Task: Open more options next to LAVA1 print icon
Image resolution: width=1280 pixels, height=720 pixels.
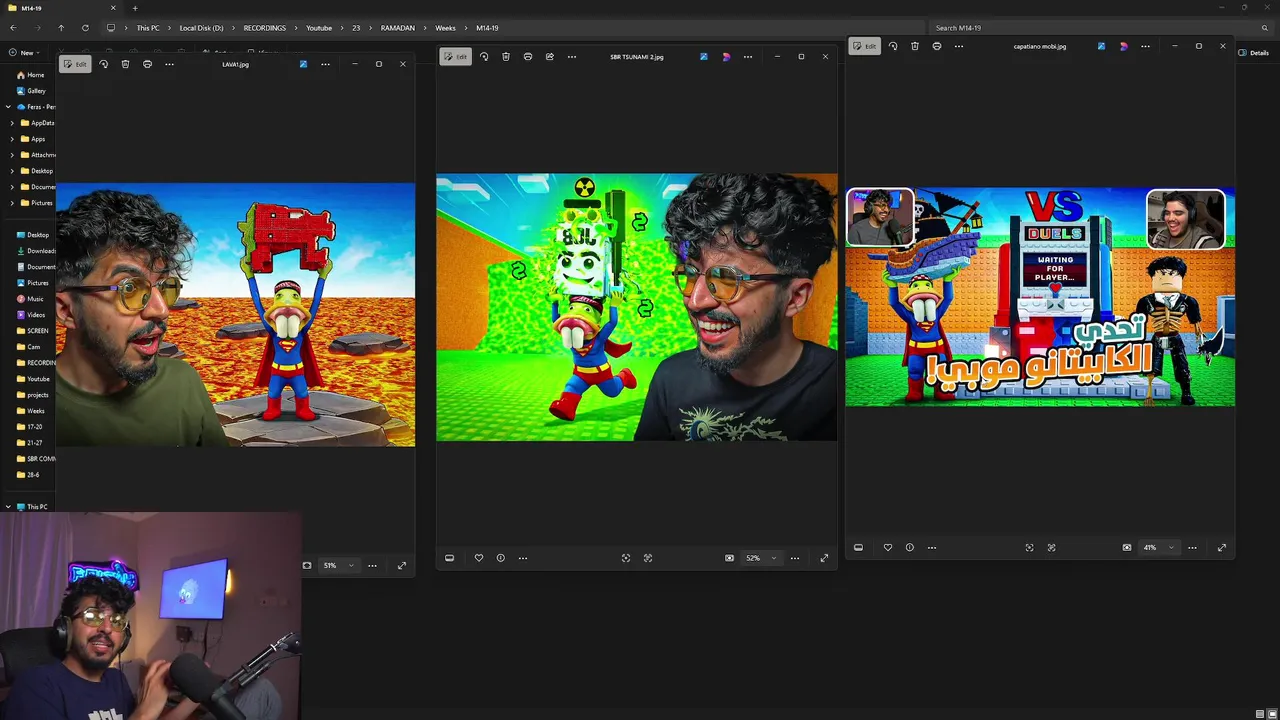Action: click(169, 64)
